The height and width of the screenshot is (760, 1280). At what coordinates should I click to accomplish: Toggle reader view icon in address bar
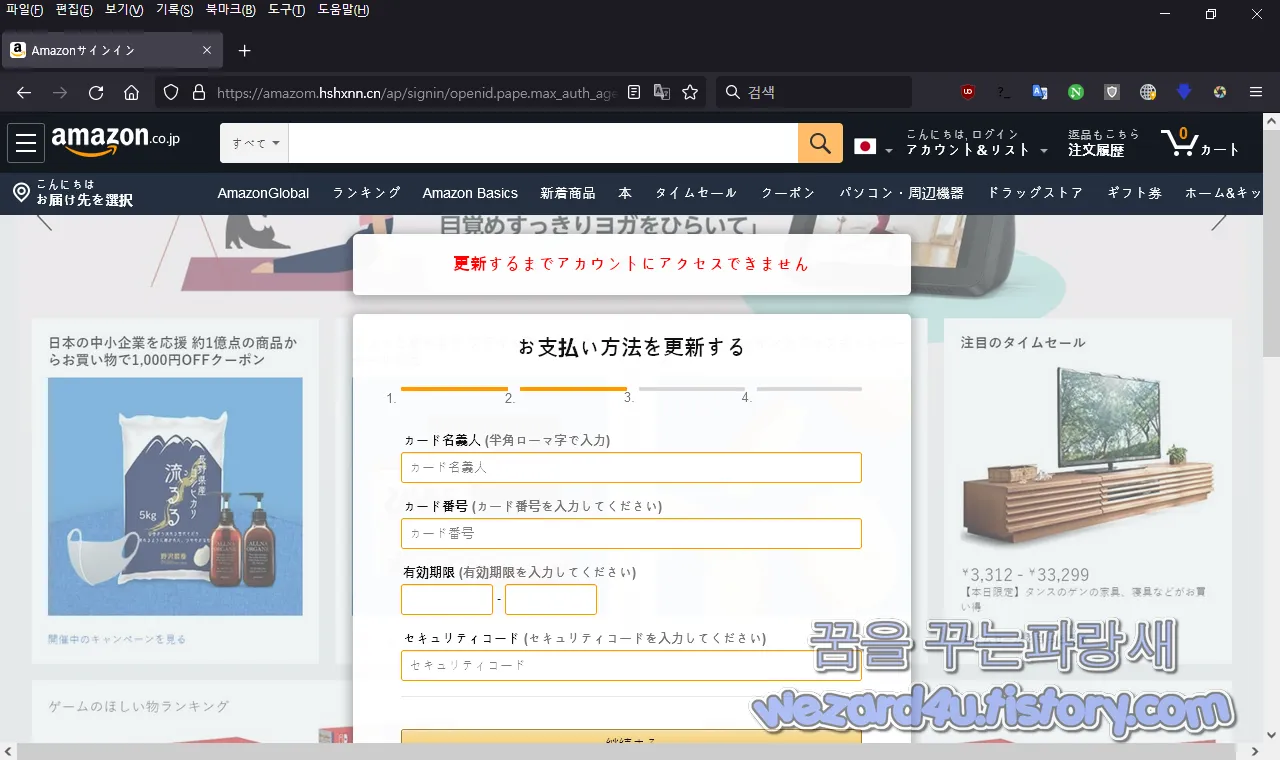click(x=634, y=92)
